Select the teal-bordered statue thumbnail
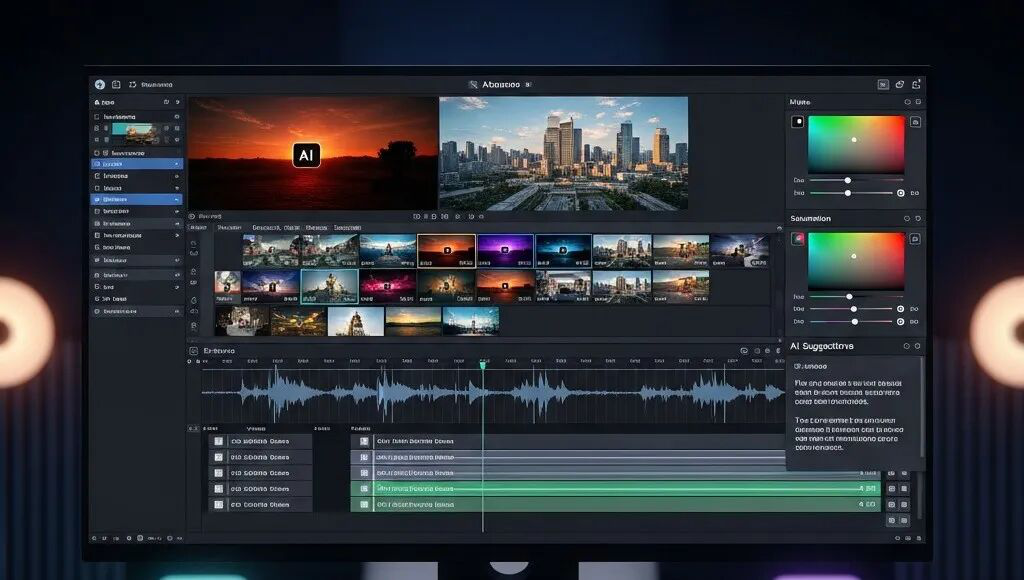The height and width of the screenshot is (580, 1024). pyautogui.click(x=329, y=287)
